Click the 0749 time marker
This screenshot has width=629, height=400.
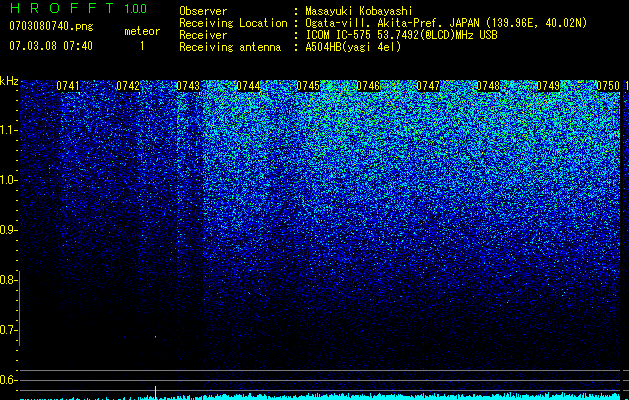pyautogui.click(x=548, y=86)
